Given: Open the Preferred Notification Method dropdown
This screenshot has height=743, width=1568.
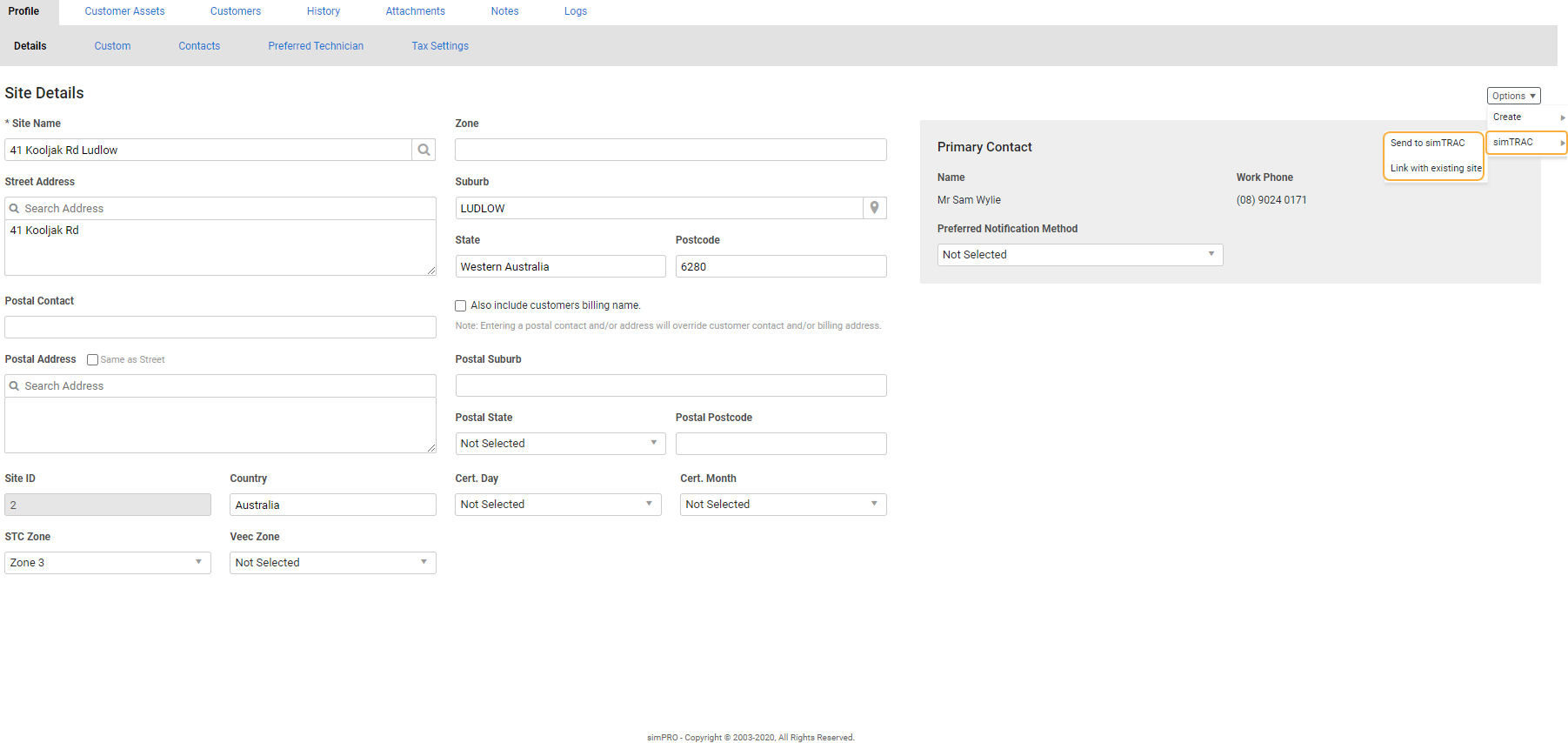Looking at the screenshot, I should [1080, 255].
